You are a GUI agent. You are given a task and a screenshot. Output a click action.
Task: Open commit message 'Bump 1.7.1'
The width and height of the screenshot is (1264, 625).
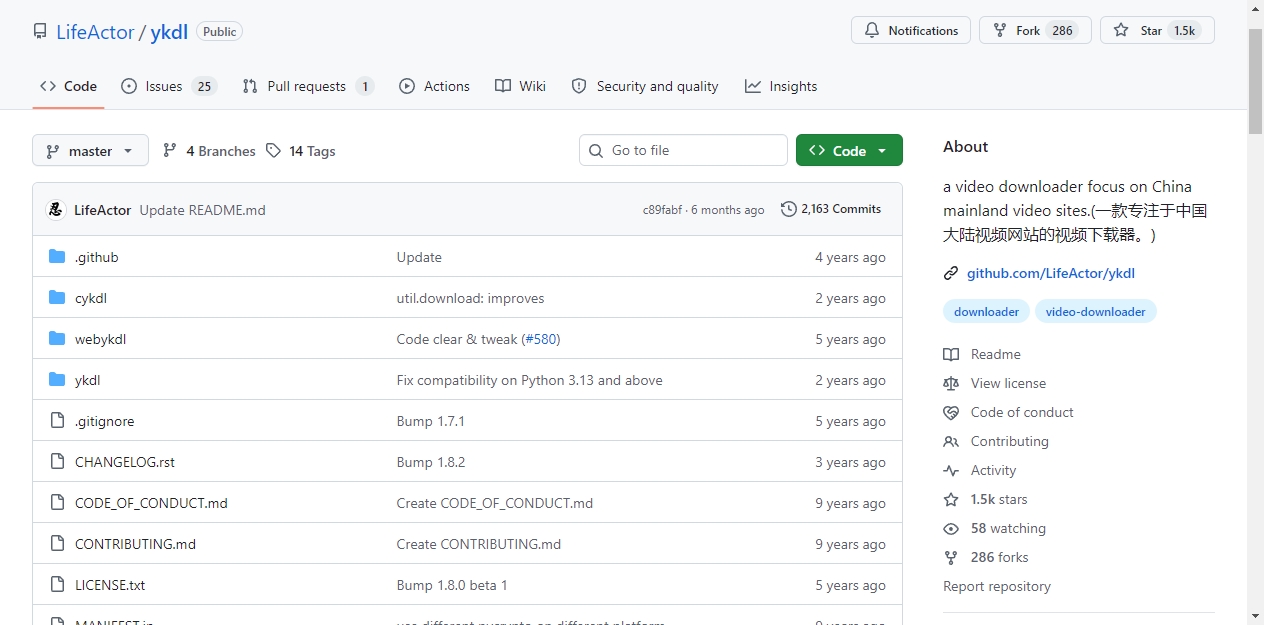(430, 421)
